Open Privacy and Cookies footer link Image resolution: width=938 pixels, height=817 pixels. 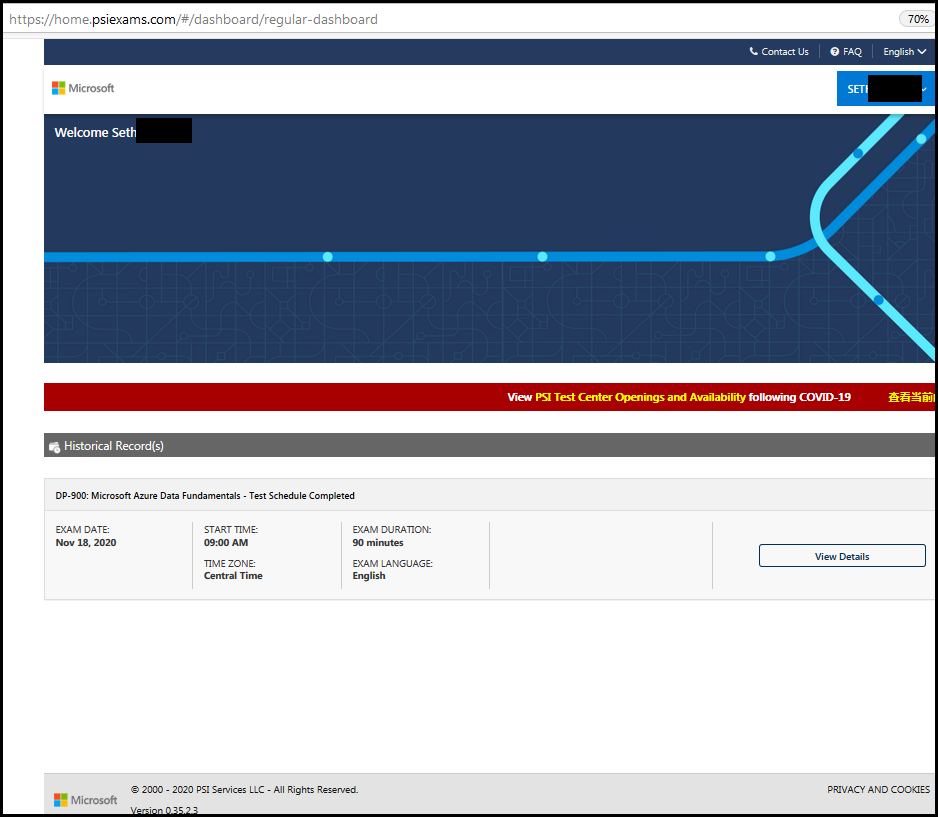[878, 789]
